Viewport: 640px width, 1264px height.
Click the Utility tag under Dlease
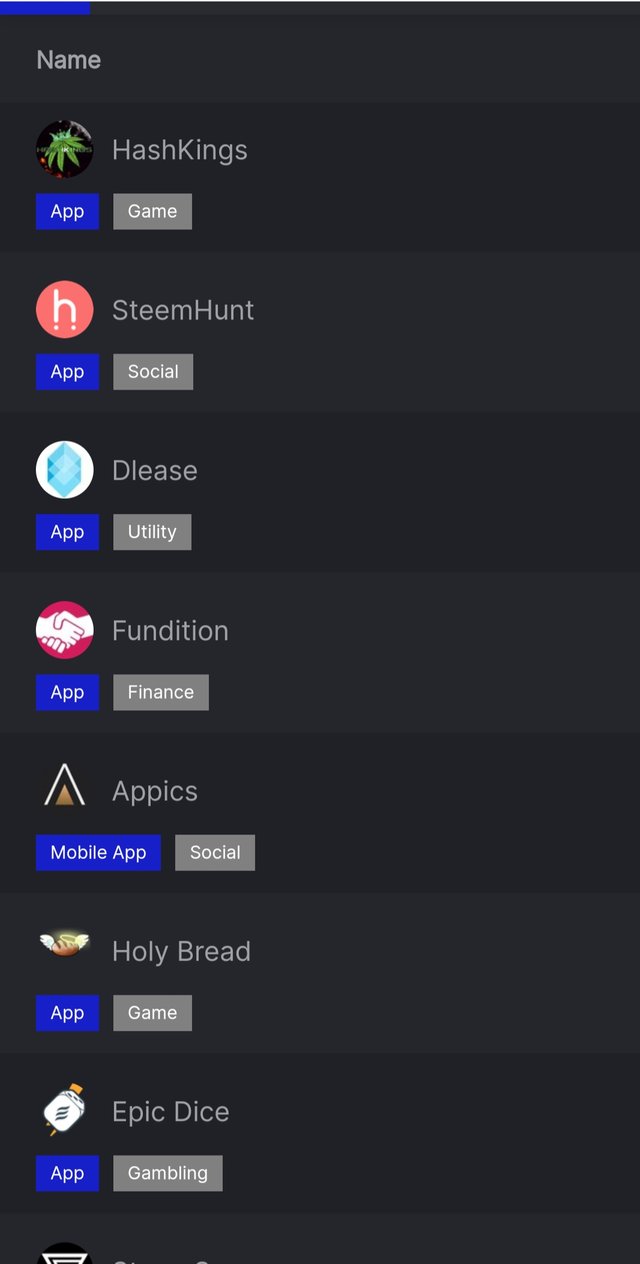click(x=152, y=532)
